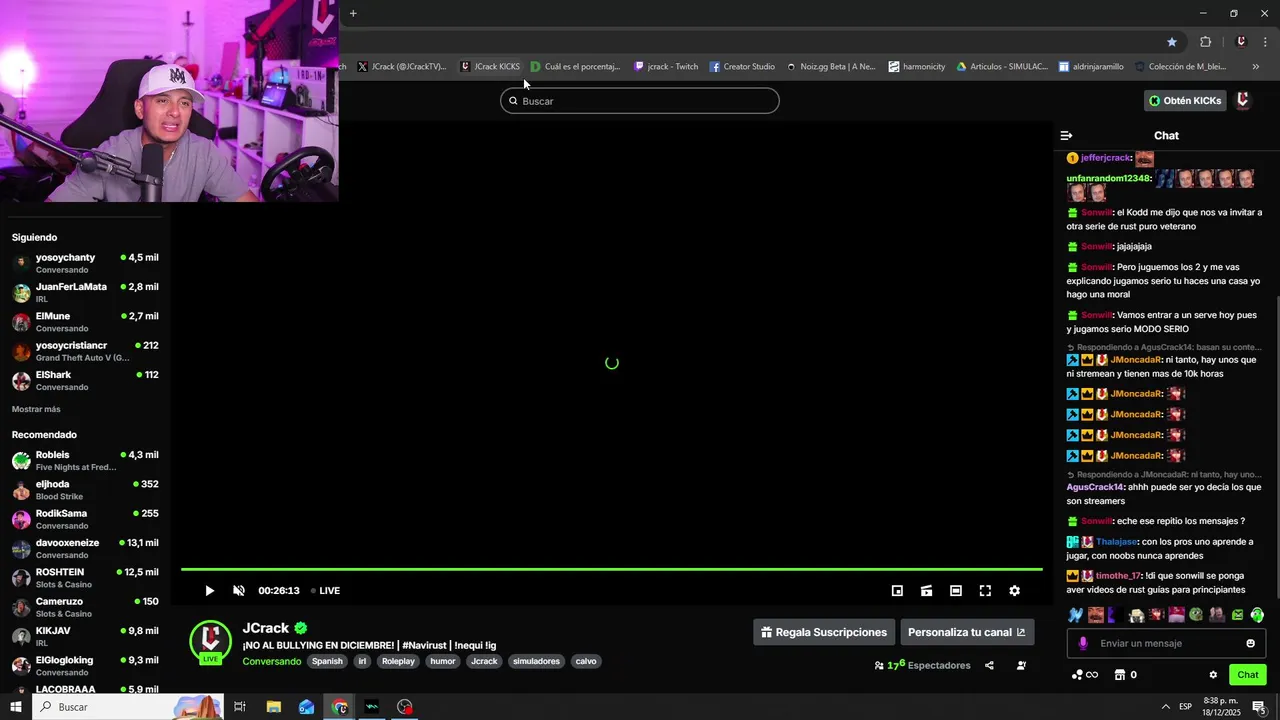Open JCrack KICKS bookmark
1280x720 pixels.
[x=490, y=67]
